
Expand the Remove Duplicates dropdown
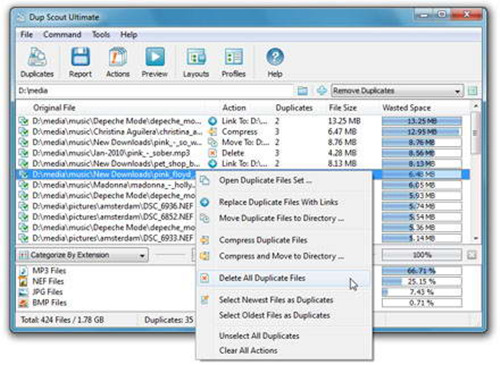397,91
